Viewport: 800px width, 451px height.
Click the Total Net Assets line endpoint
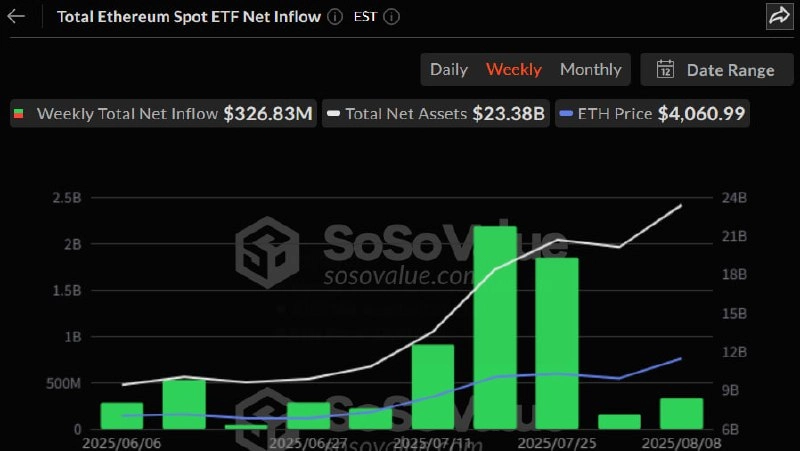[680, 206]
